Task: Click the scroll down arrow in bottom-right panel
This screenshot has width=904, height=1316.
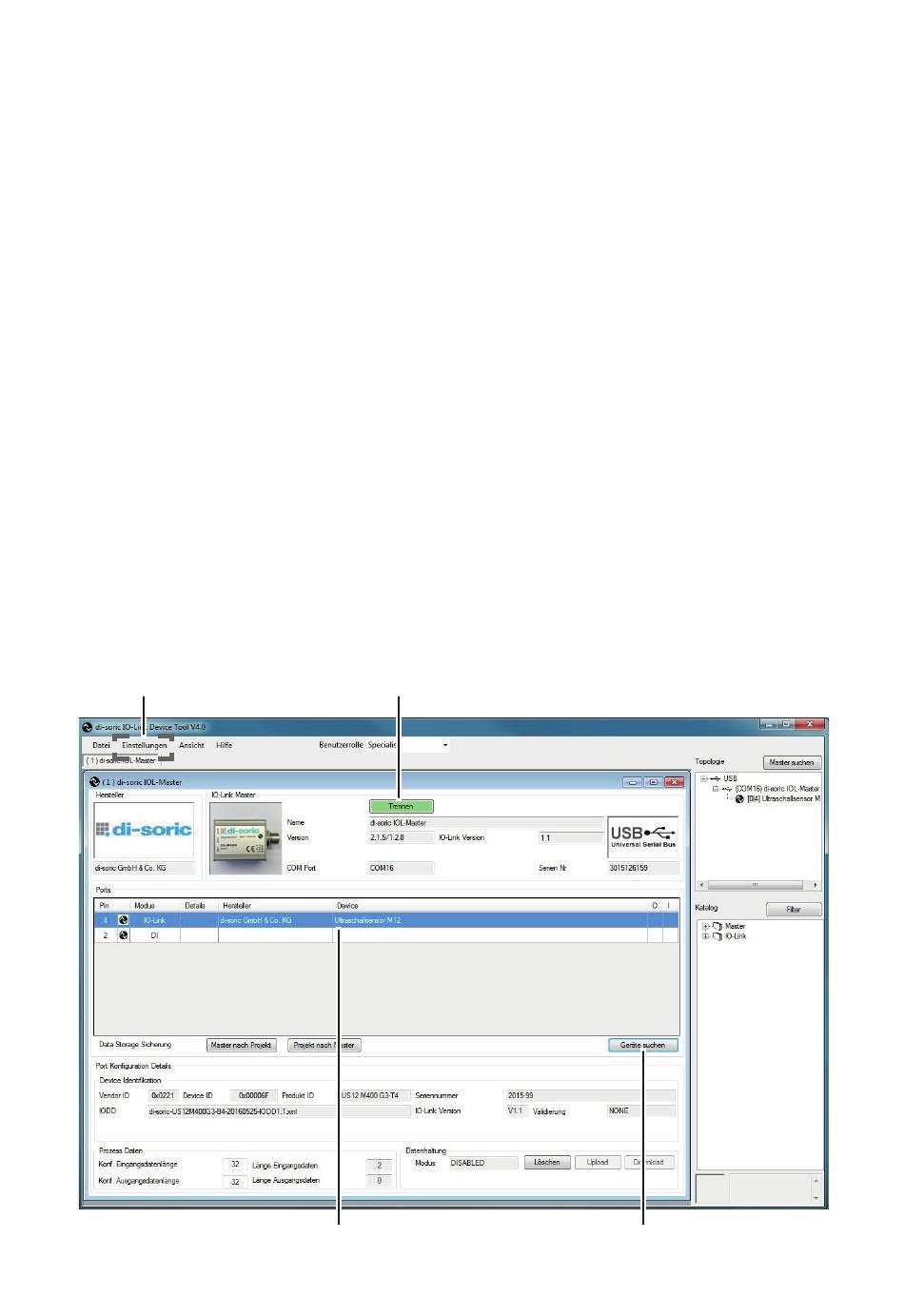Action: click(816, 1197)
